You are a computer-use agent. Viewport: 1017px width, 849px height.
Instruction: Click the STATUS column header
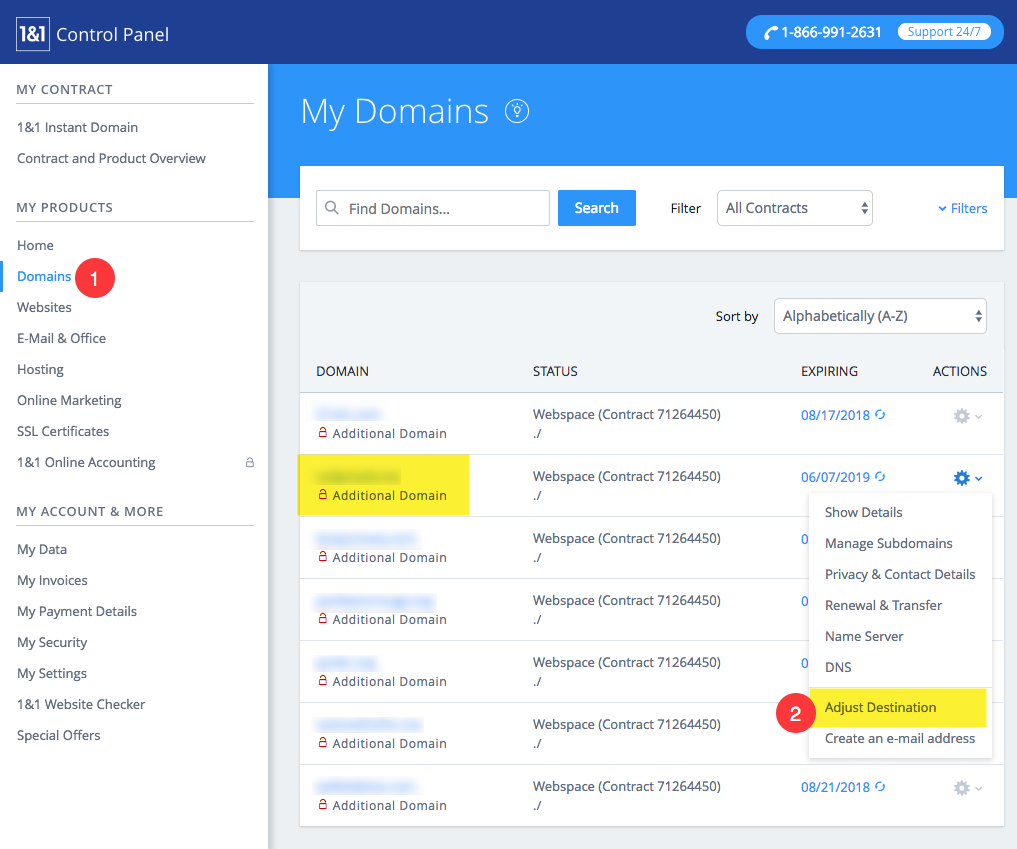point(555,372)
